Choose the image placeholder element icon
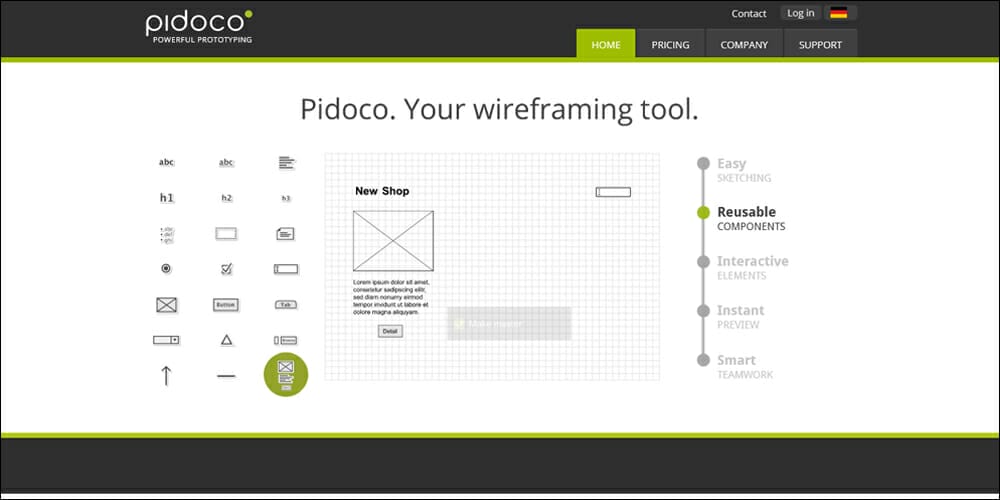 tap(166, 305)
